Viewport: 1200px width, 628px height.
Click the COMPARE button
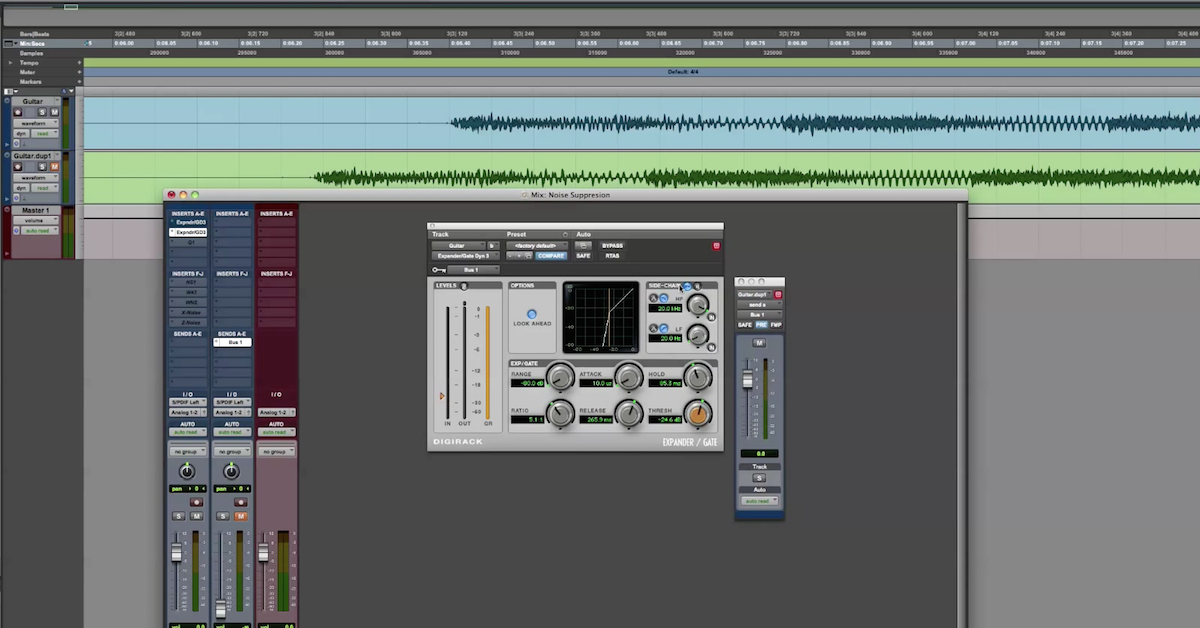pos(551,256)
